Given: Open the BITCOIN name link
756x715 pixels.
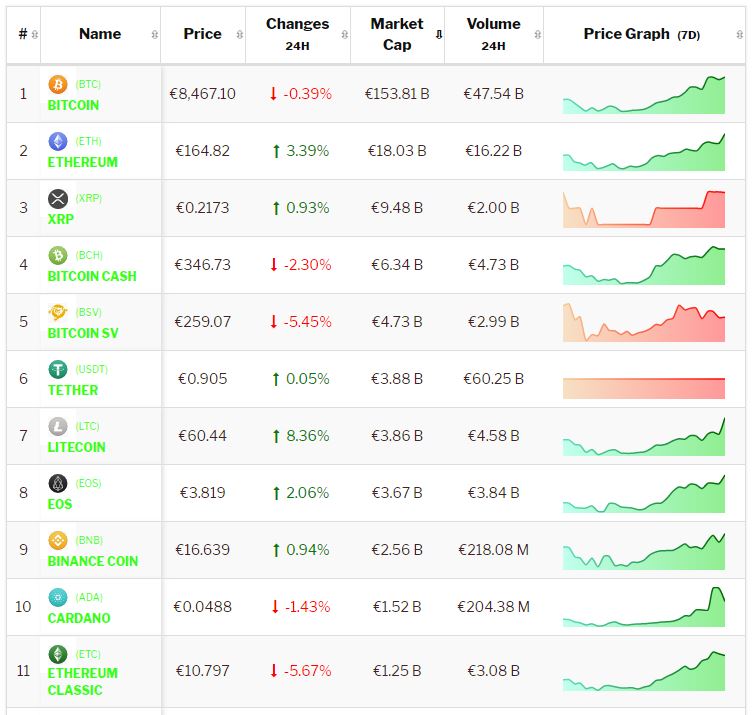Looking at the screenshot, I should (73, 105).
